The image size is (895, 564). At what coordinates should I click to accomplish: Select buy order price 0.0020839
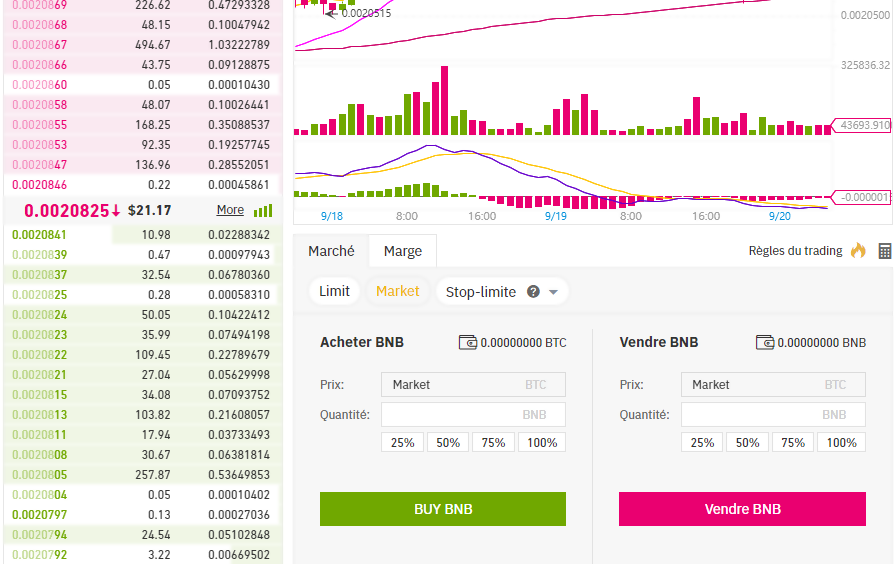(39, 255)
